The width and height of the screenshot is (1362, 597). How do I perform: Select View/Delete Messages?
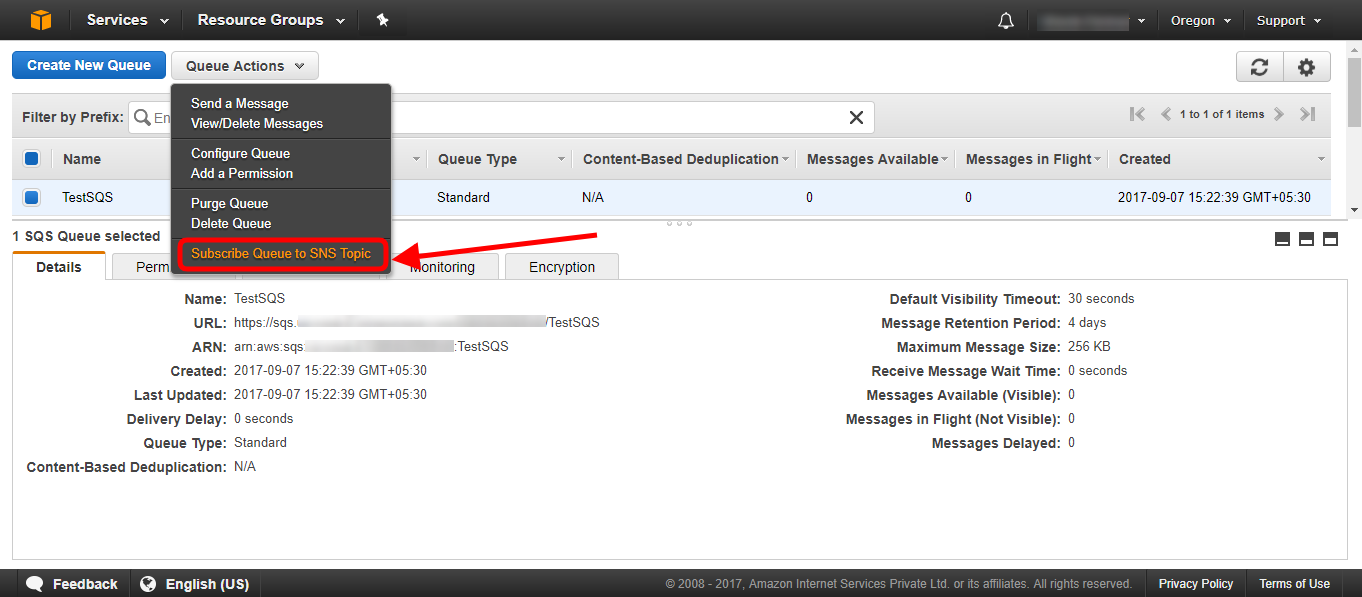point(257,123)
